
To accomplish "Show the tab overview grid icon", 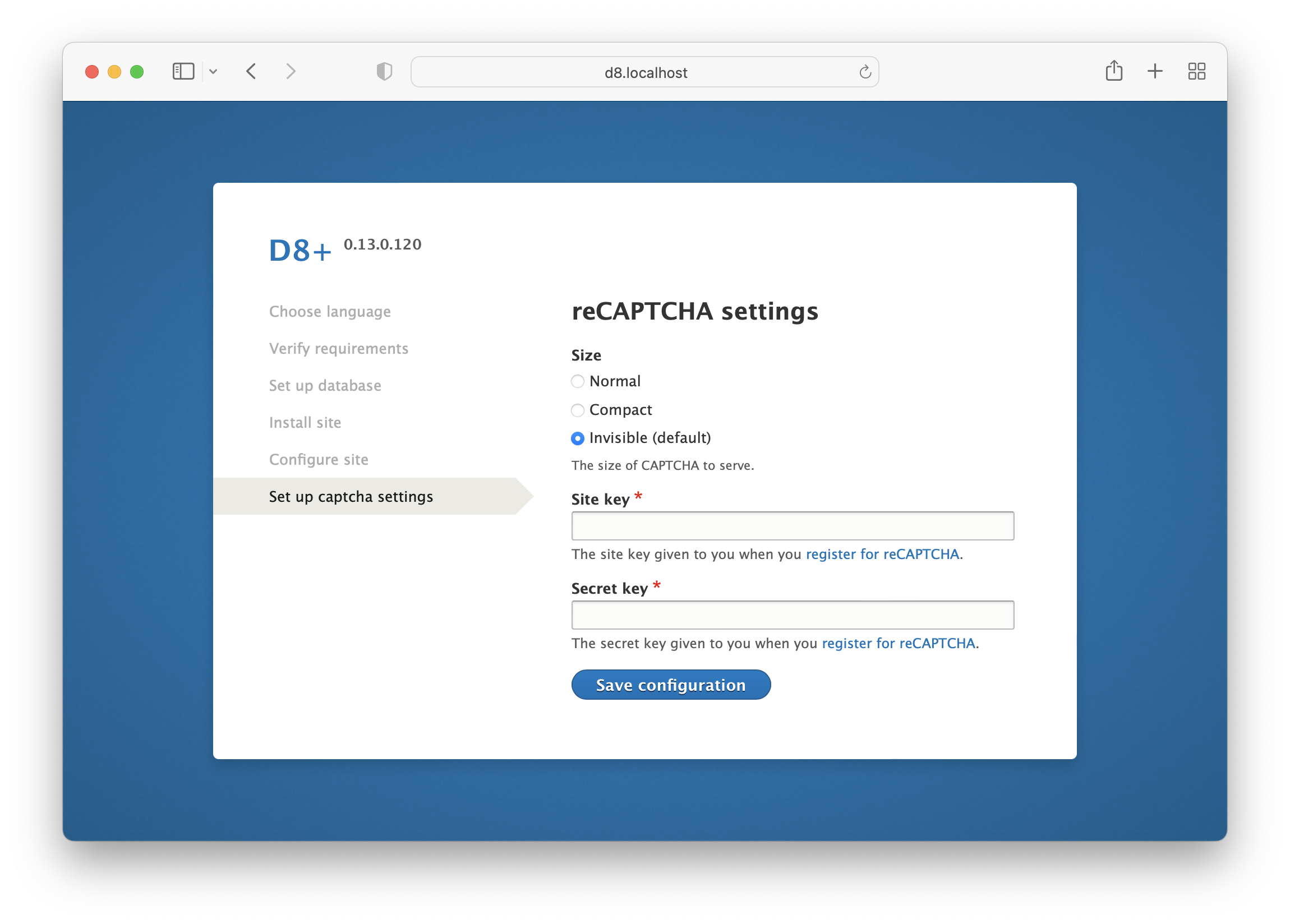I will coord(1197,72).
